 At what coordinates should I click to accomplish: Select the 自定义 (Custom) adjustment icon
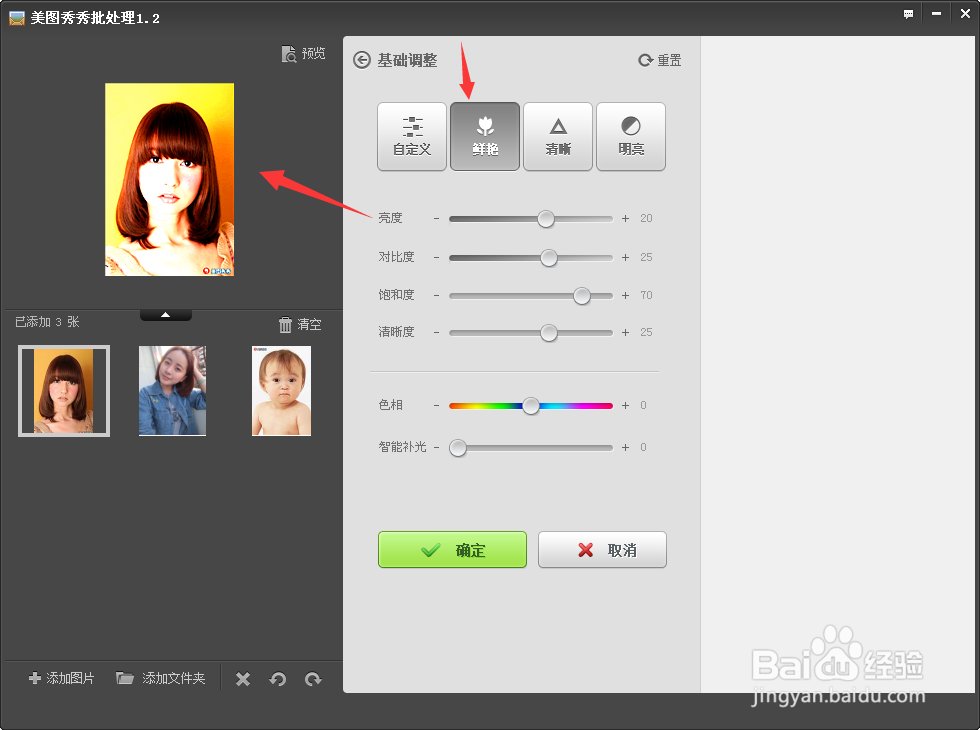tap(411, 136)
